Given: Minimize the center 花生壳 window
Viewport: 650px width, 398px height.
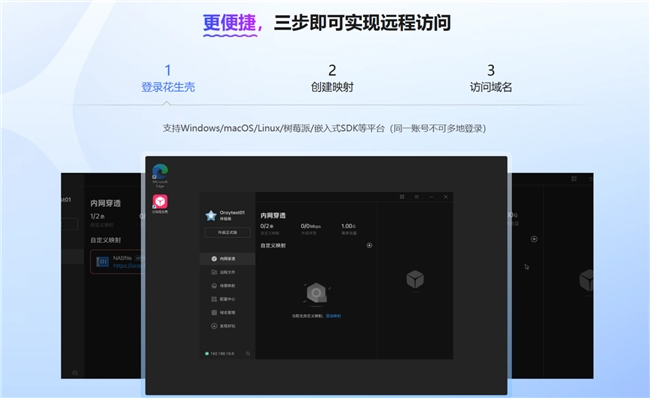Looking at the screenshot, I should 431,197.
